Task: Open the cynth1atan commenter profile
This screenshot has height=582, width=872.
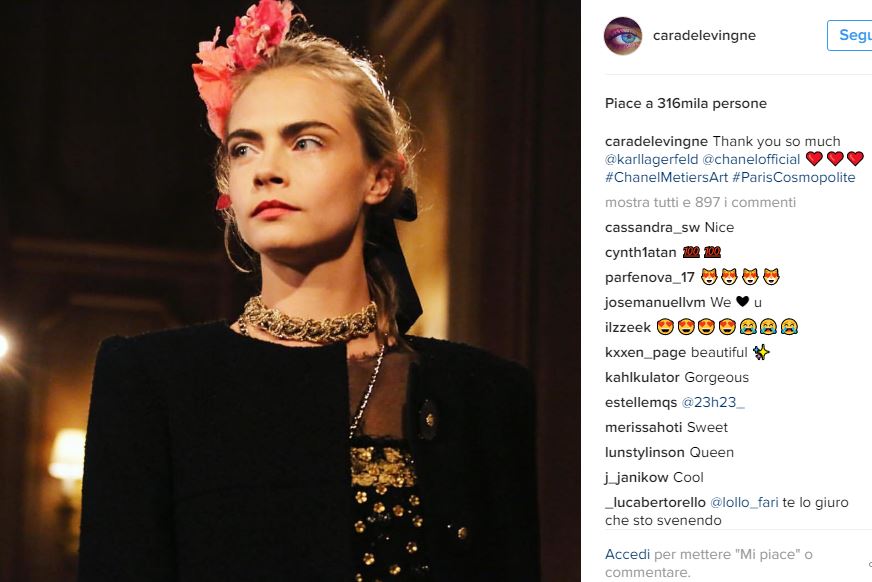Action: [641, 252]
